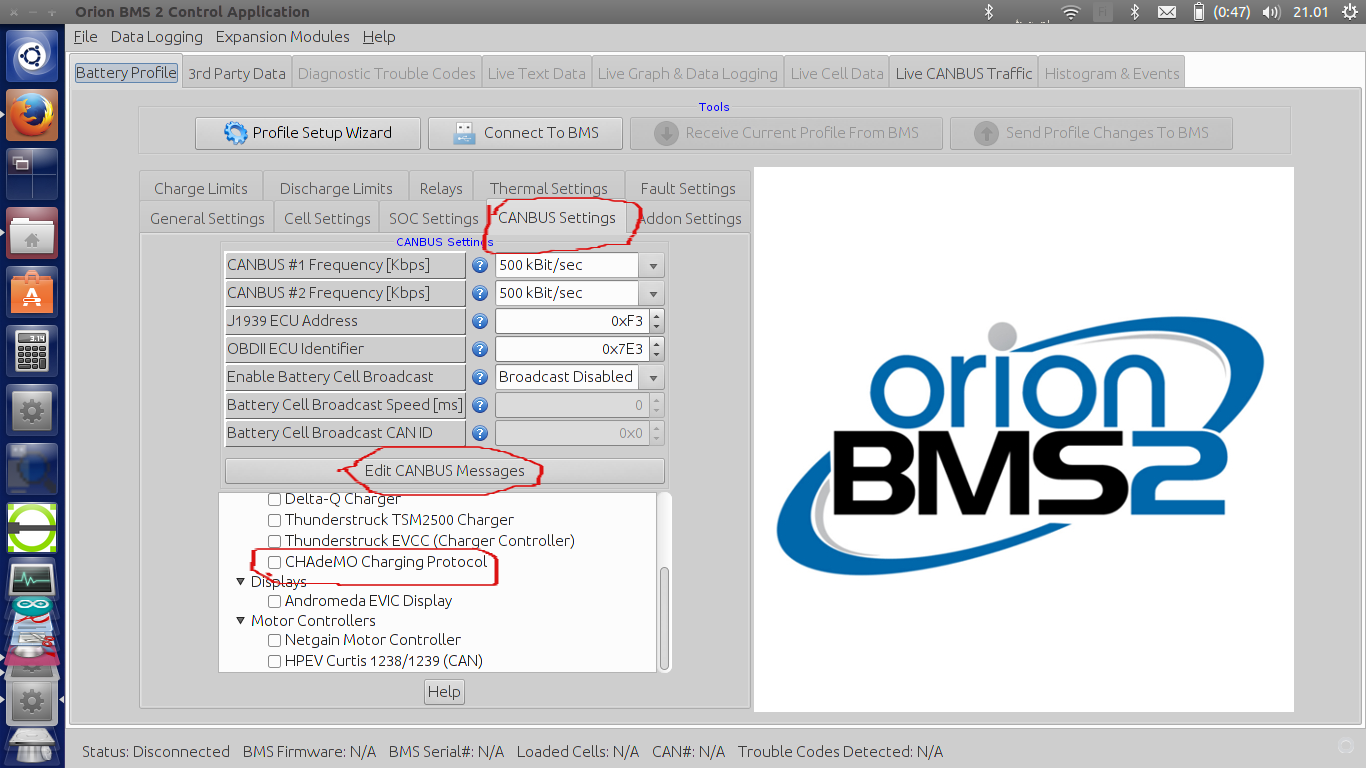The width and height of the screenshot is (1366, 768).
Task: Go to the Relays tab
Action: 441,188
